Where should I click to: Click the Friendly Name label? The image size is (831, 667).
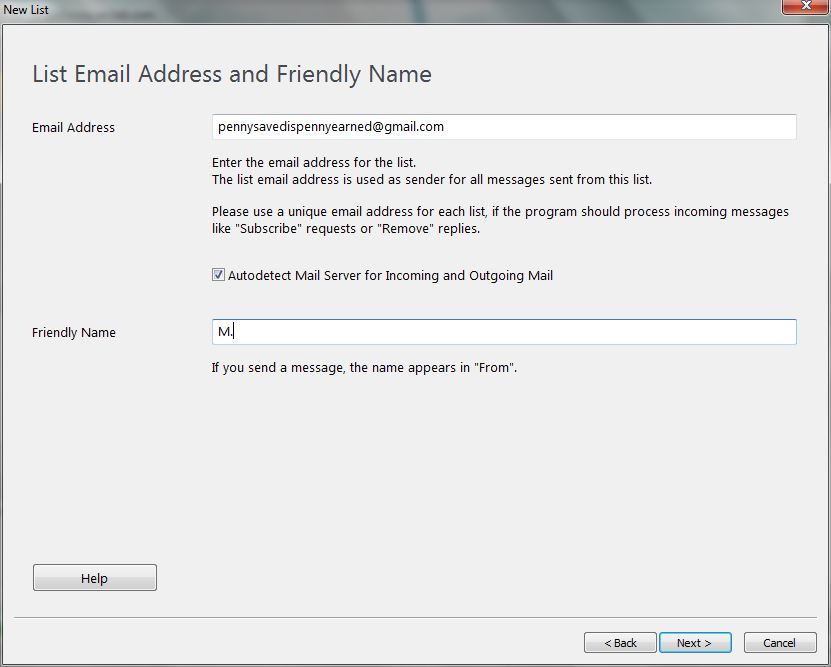pos(73,332)
